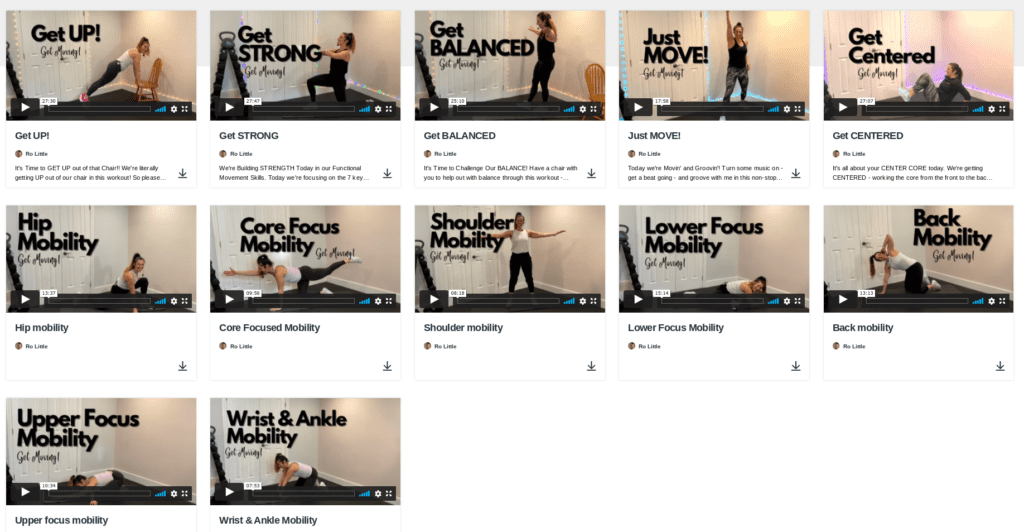Seek the Just MOVE! video progress bar

(x=712, y=109)
